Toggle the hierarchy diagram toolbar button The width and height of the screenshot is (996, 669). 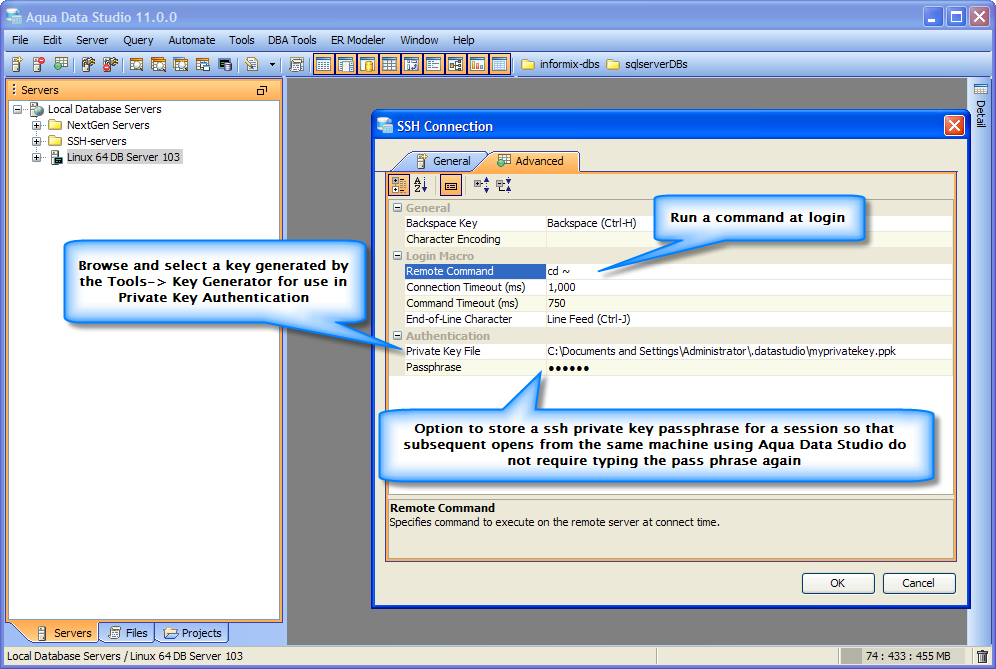455,64
